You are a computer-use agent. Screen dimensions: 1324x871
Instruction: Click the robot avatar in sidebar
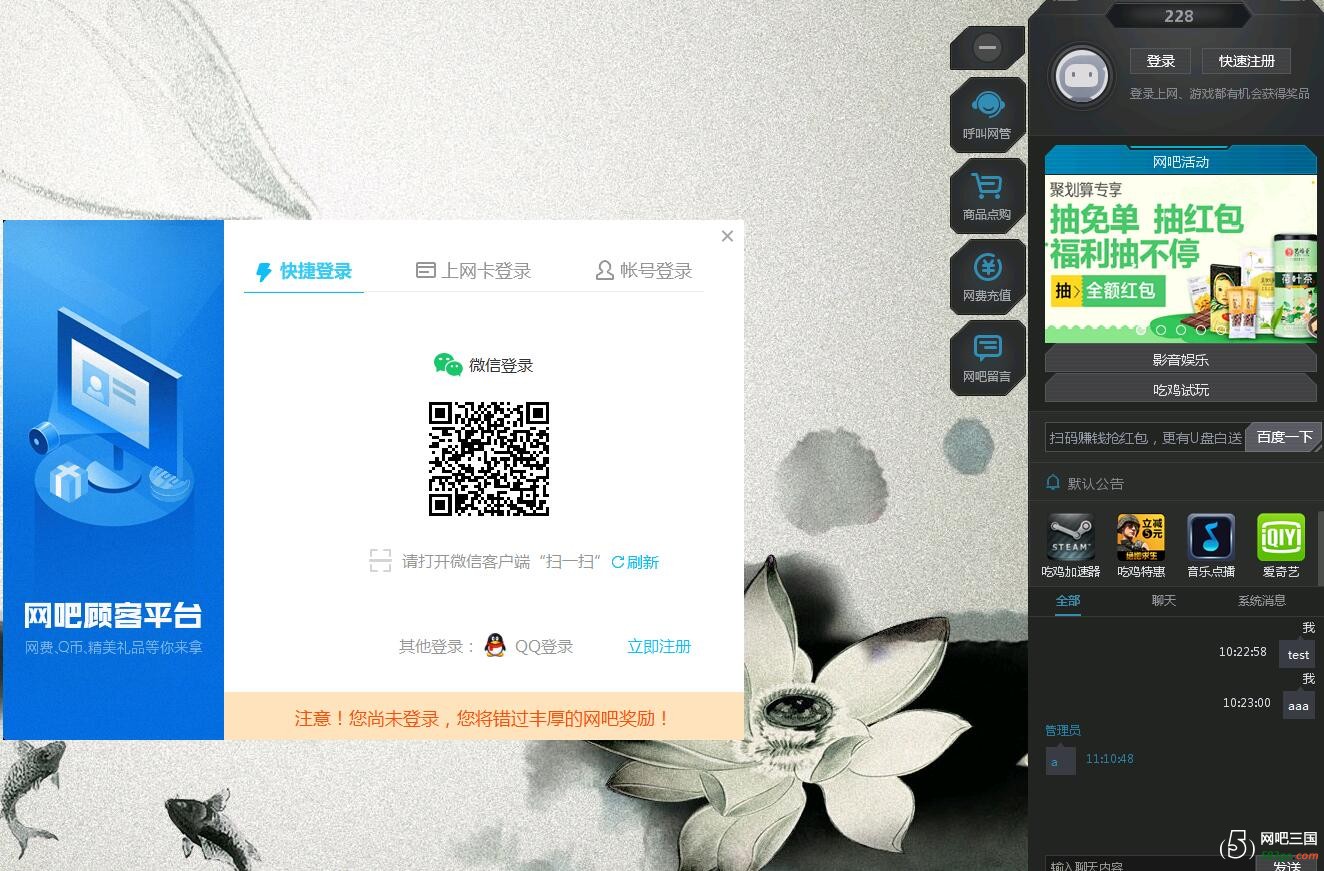(x=1080, y=76)
